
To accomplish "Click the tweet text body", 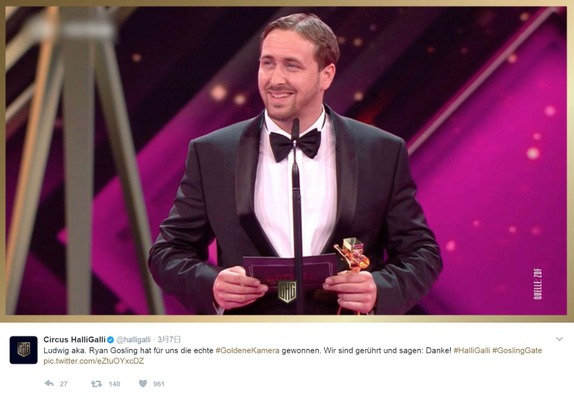I will (x=292, y=355).
